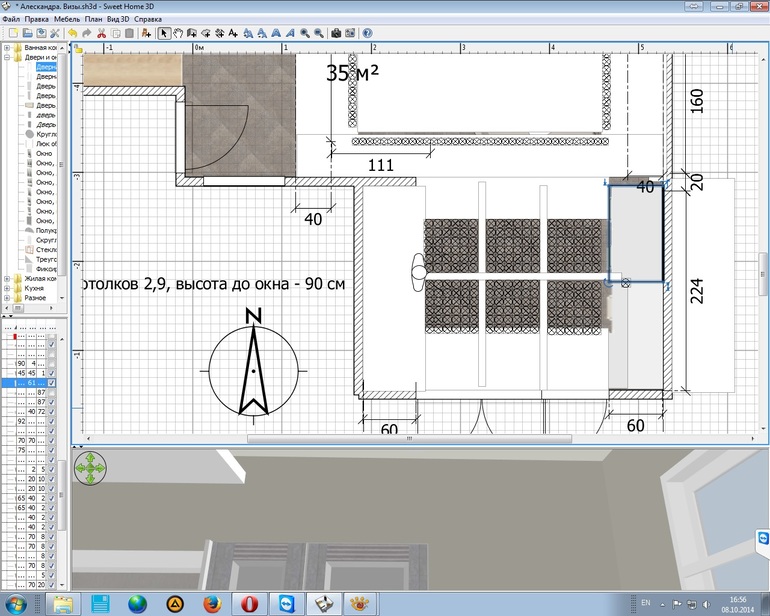The height and width of the screenshot is (616, 770).
Task: Open the Файл menu
Action: [x=11, y=19]
